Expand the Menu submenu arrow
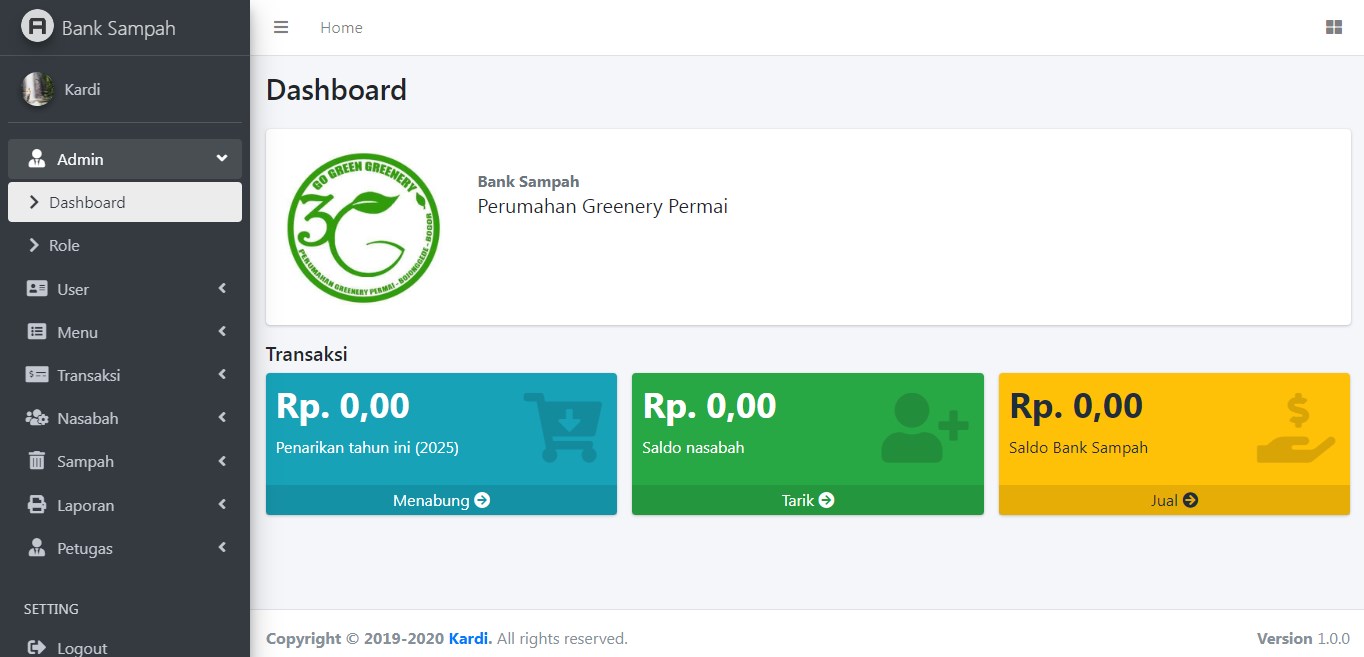 tap(222, 332)
